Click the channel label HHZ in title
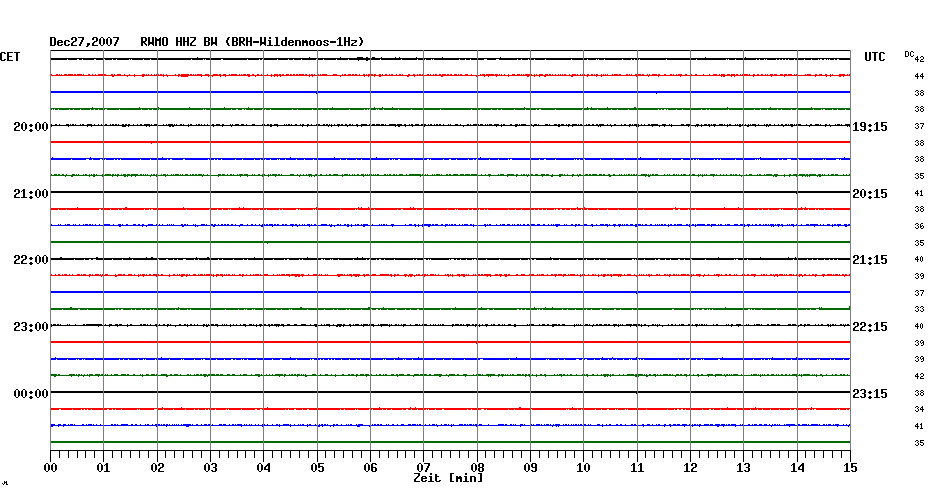Image resolution: width=930 pixels, height=494 pixels. (x=186, y=42)
